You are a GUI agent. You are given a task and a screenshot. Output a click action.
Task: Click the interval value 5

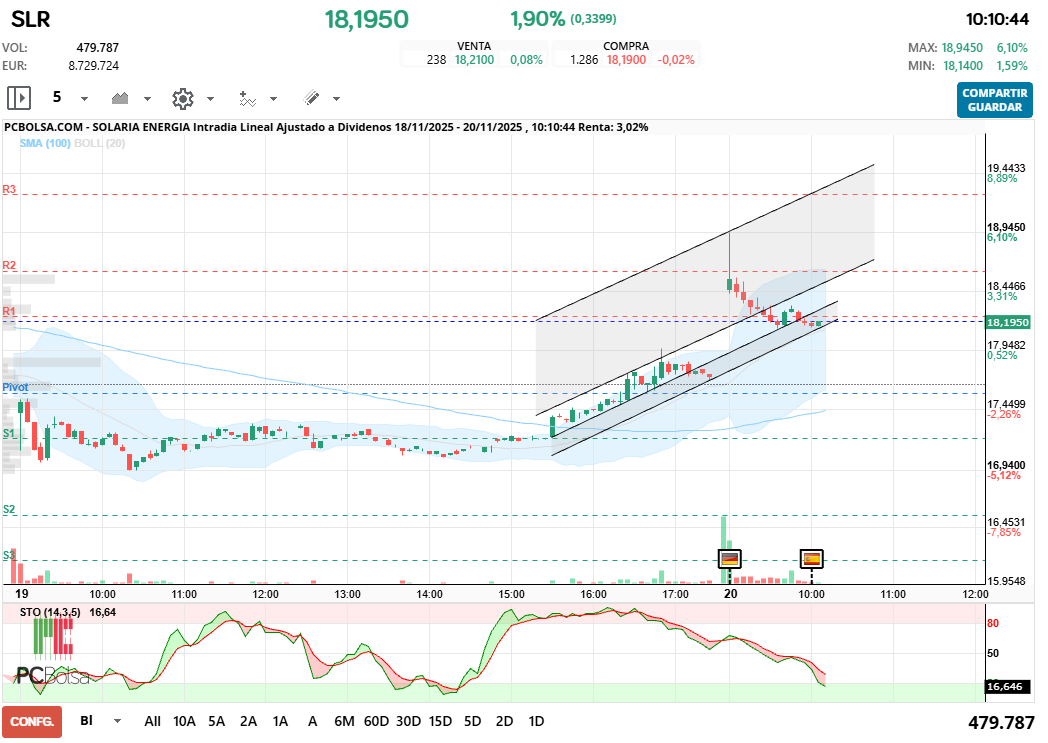click(57, 98)
